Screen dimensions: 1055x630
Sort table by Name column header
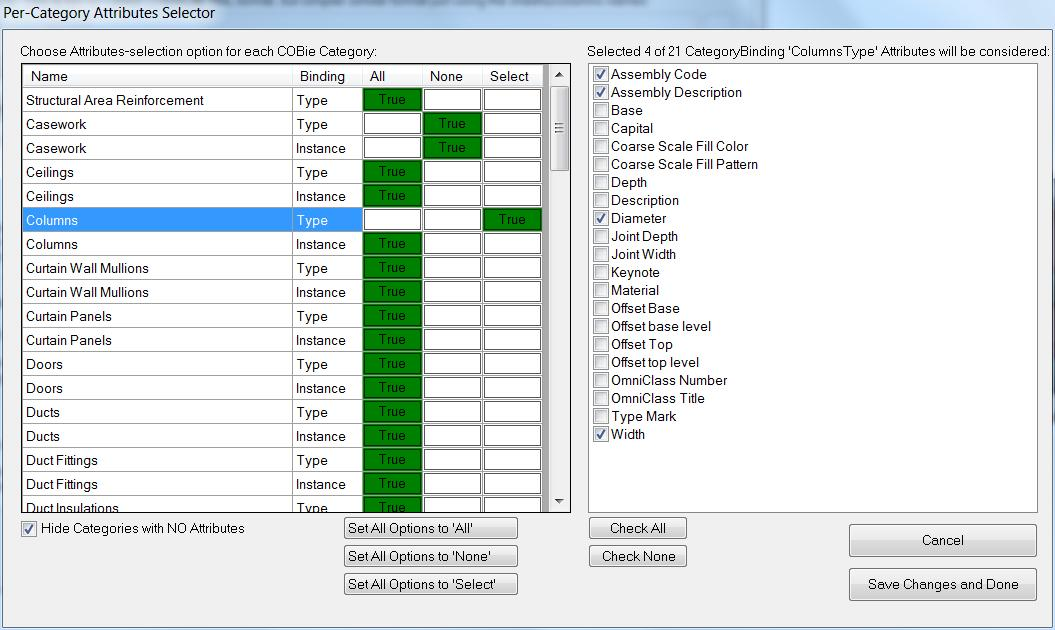(158, 76)
